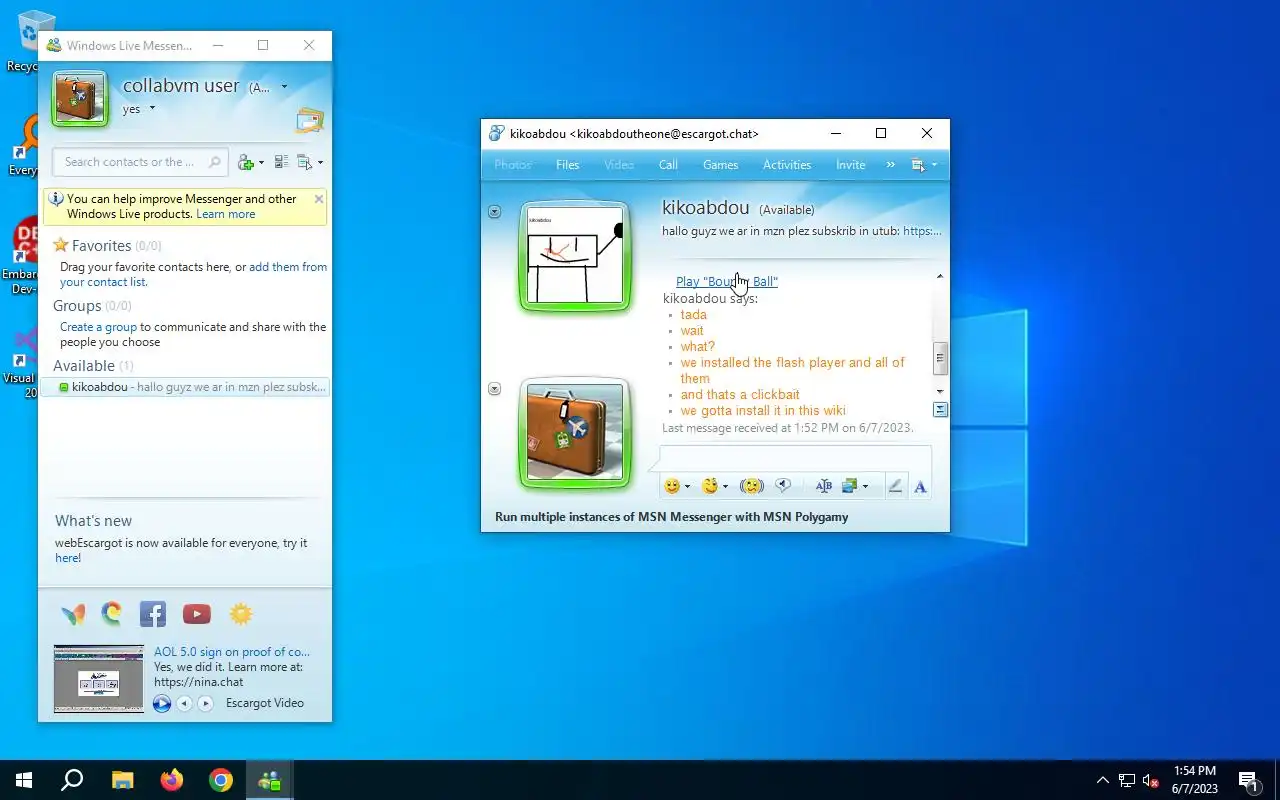This screenshot has width=1280, height=800.
Task: Open the wink picker in chat toolbar
Action: coord(710,486)
